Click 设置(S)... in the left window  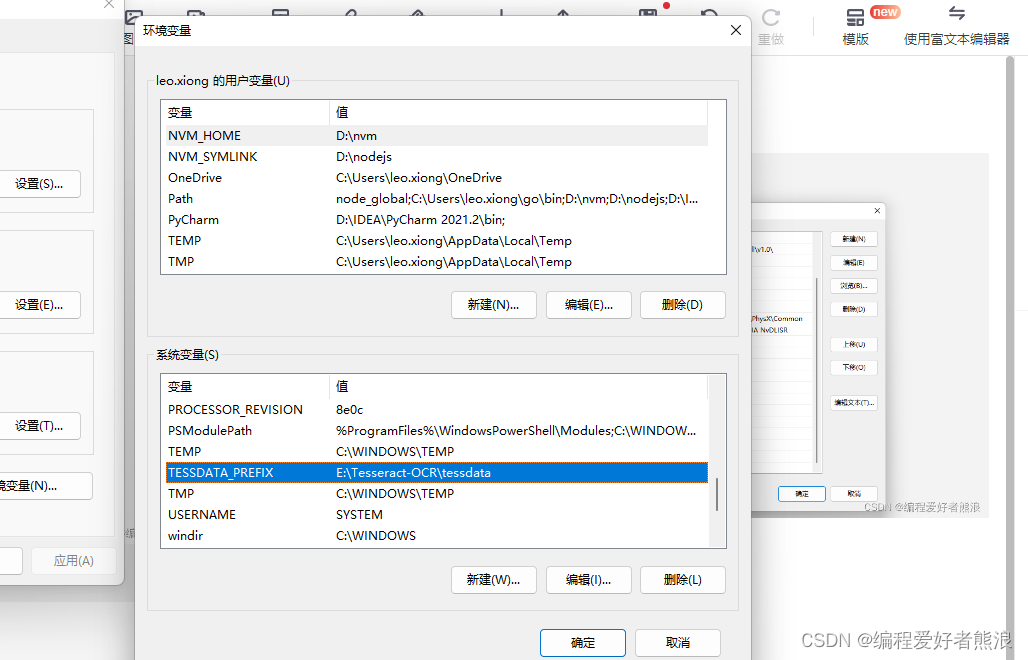tap(39, 184)
